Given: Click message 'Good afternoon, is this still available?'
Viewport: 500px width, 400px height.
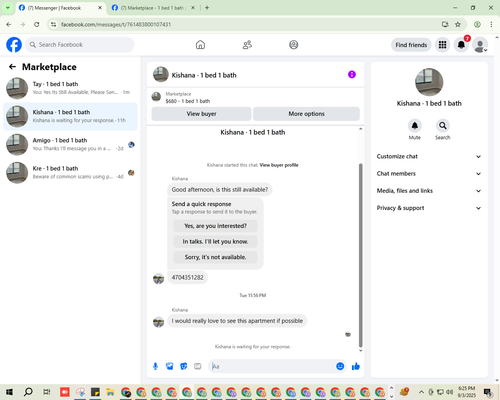Looking at the screenshot, I should pyautogui.click(x=220, y=190).
